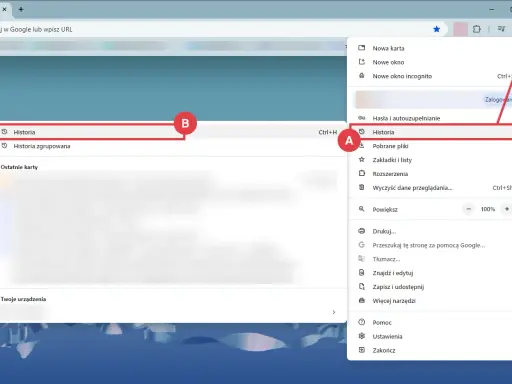Click the exit icon beside Zakończ
Image resolution: width=512 pixels, height=384 pixels.
tap(362, 350)
